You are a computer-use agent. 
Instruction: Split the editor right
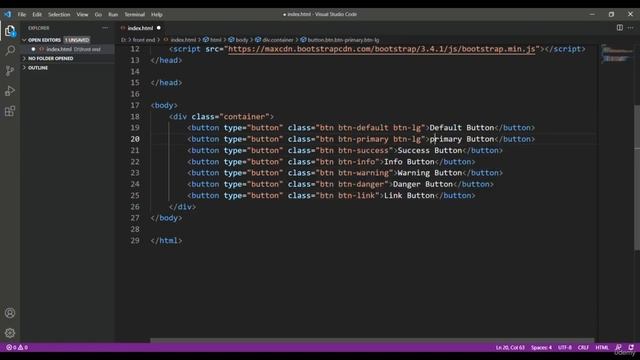point(620,28)
